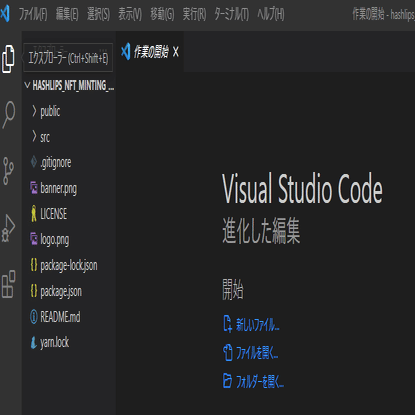Expand the src folder chevron
The width and height of the screenshot is (415, 415).
point(34,136)
